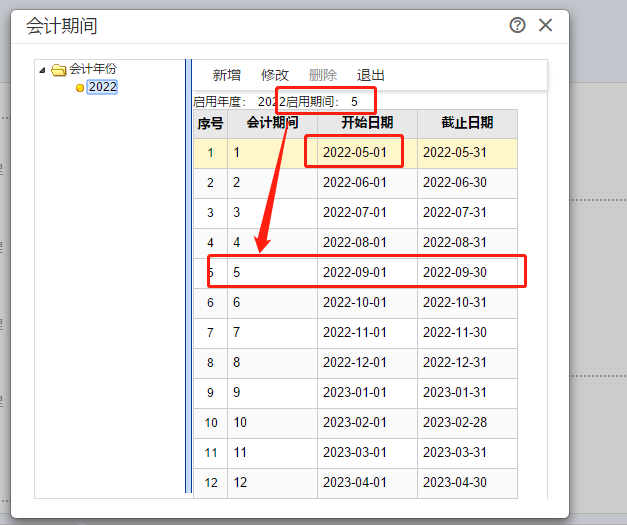The image size is (627, 525).
Task: Click the 退出 toolbar button
Action: pyautogui.click(x=370, y=75)
